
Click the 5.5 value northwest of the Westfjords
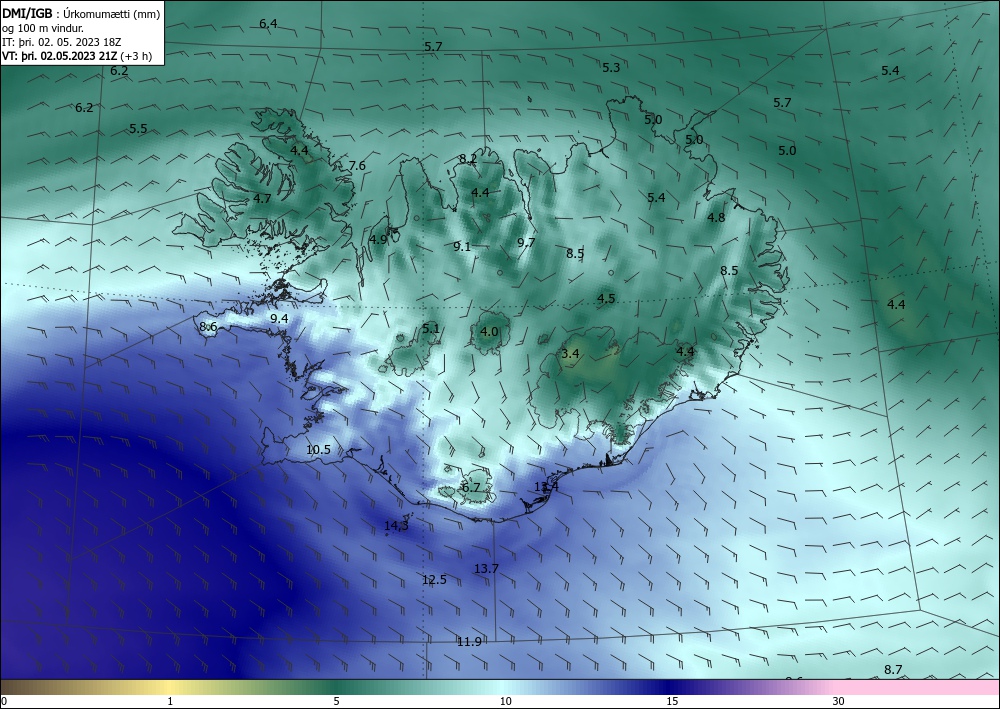(138, 129)
